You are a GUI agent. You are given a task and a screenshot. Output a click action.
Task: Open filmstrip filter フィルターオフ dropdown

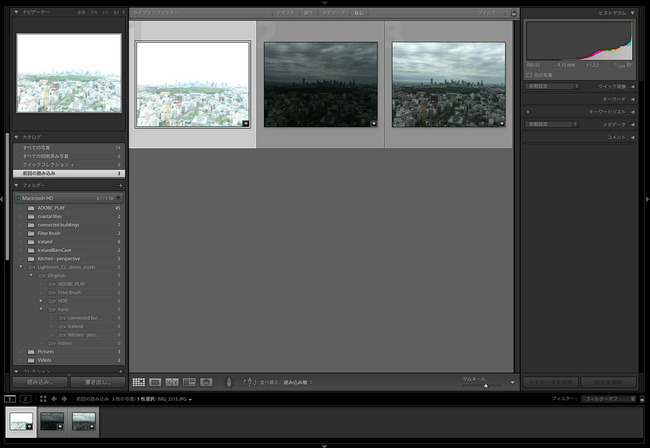[x=608, y=399]
